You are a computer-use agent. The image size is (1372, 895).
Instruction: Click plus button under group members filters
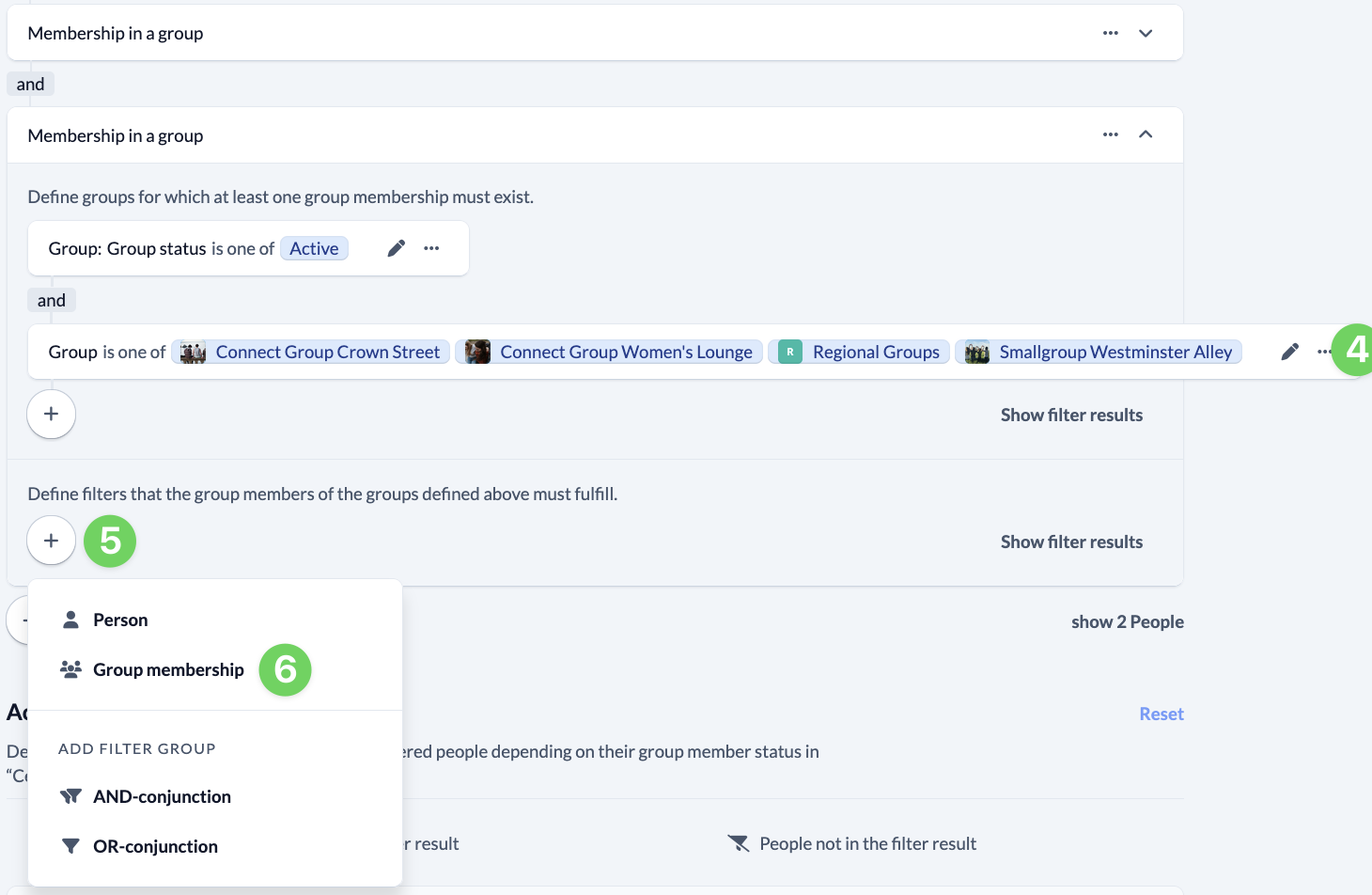click(52, 541)
